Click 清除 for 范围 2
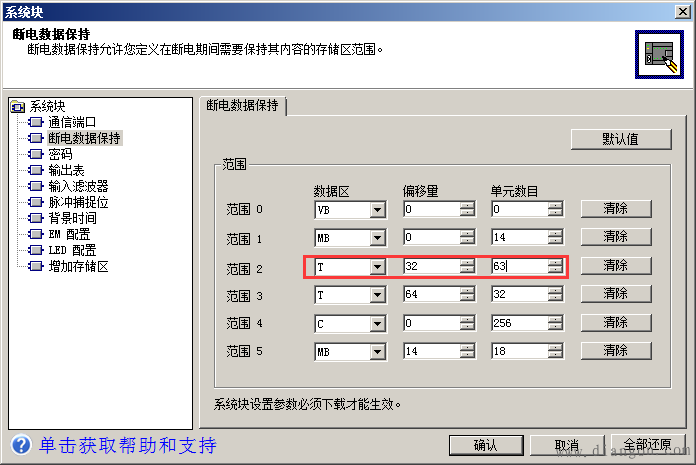 [616, 265]
